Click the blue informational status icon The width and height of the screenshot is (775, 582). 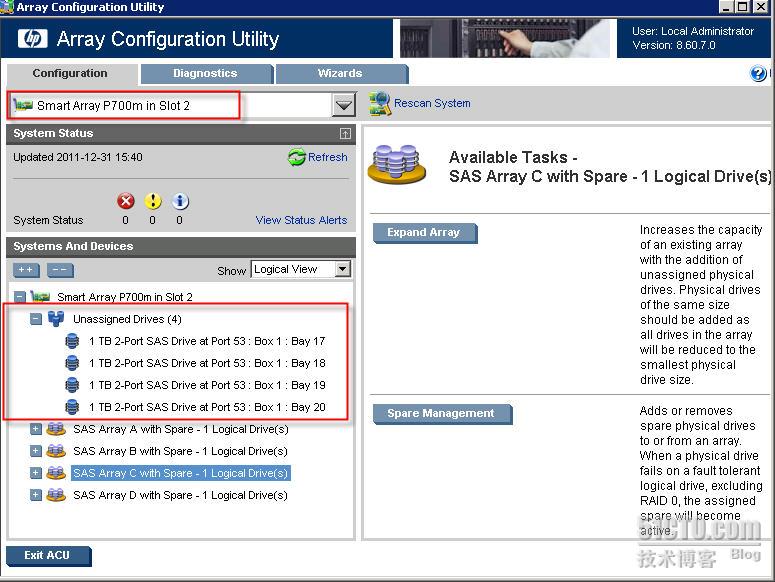coord(180,201)
